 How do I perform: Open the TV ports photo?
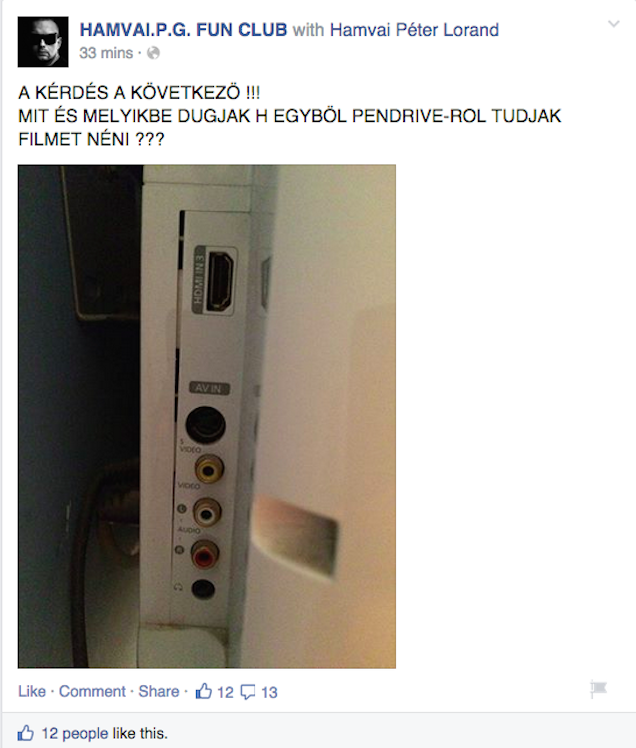(x=207, y=416)
